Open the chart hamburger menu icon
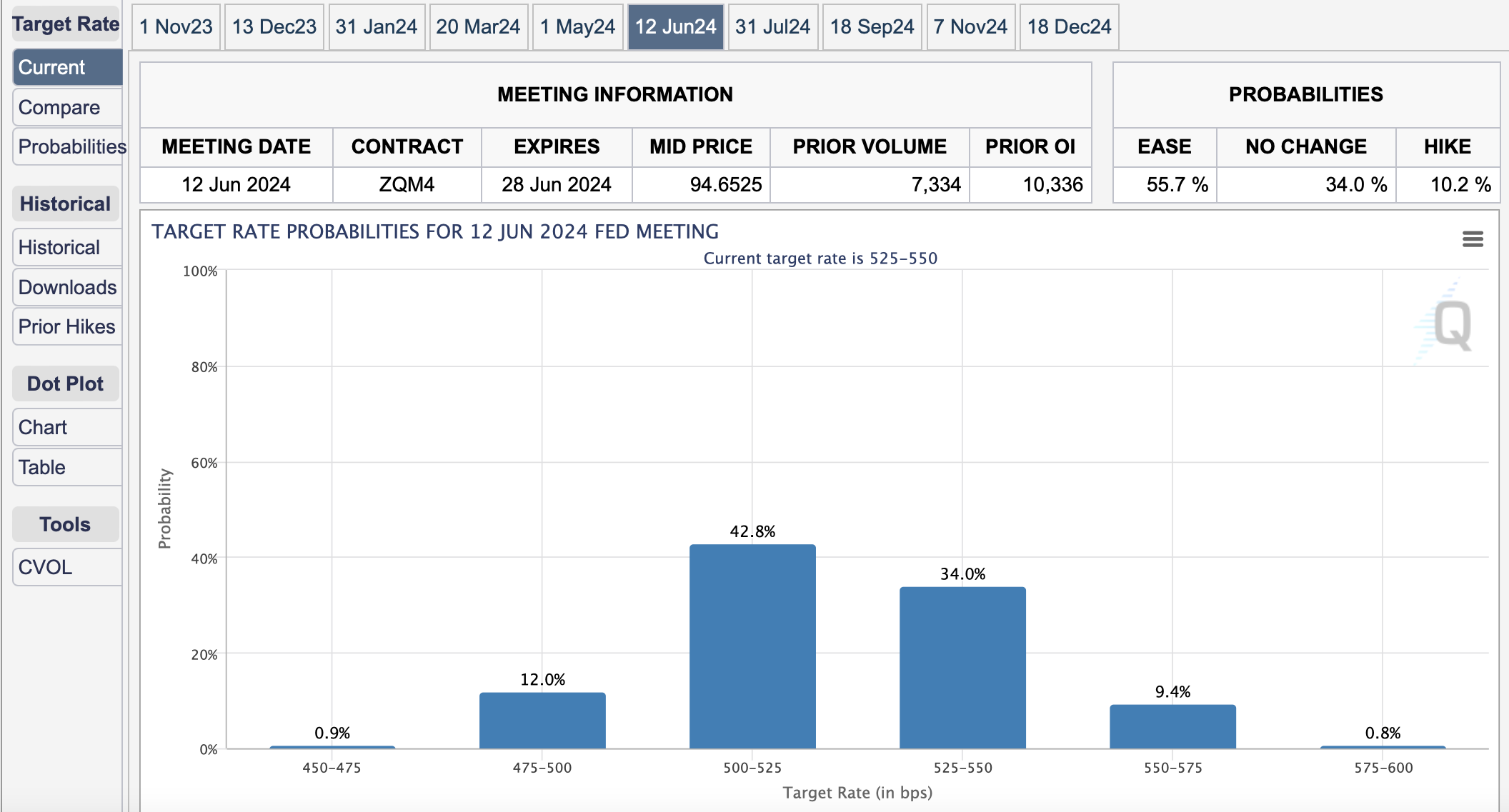This screenshot has height=812, width=1509. 1473,239
